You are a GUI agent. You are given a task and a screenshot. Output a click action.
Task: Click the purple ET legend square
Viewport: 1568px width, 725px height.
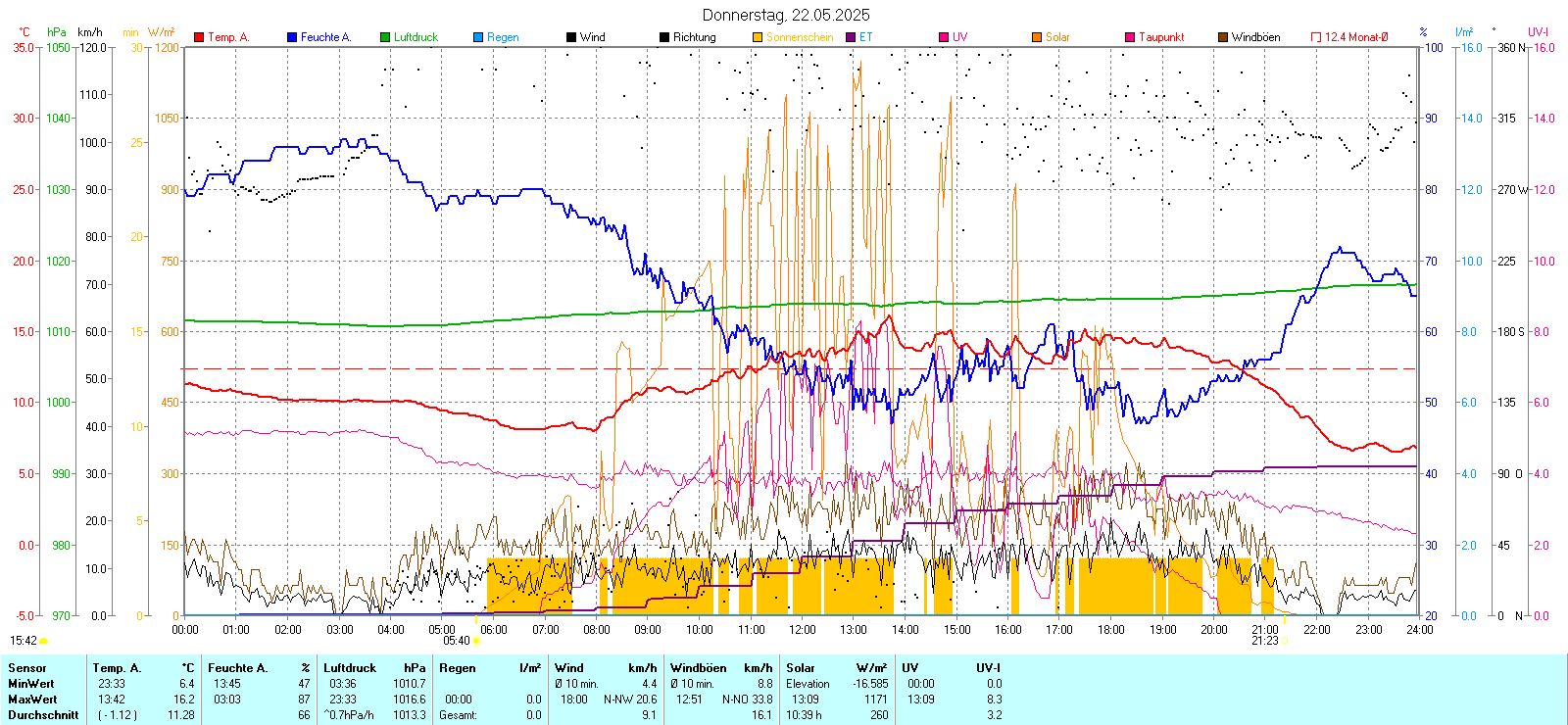point(851,37)
